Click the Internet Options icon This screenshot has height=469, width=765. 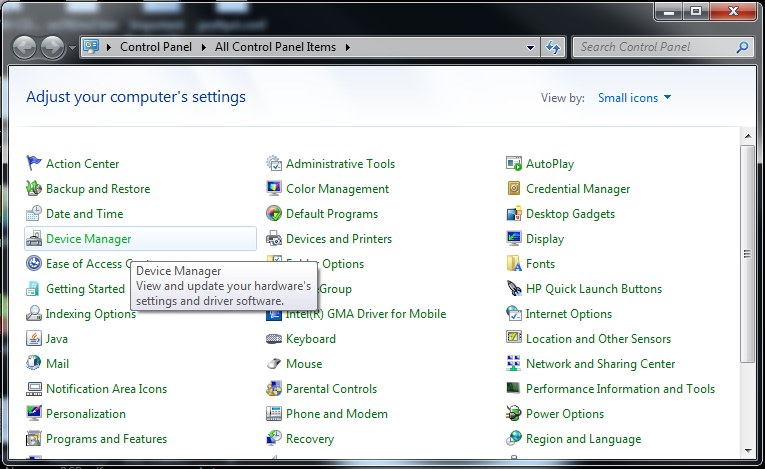click(514, 313)
